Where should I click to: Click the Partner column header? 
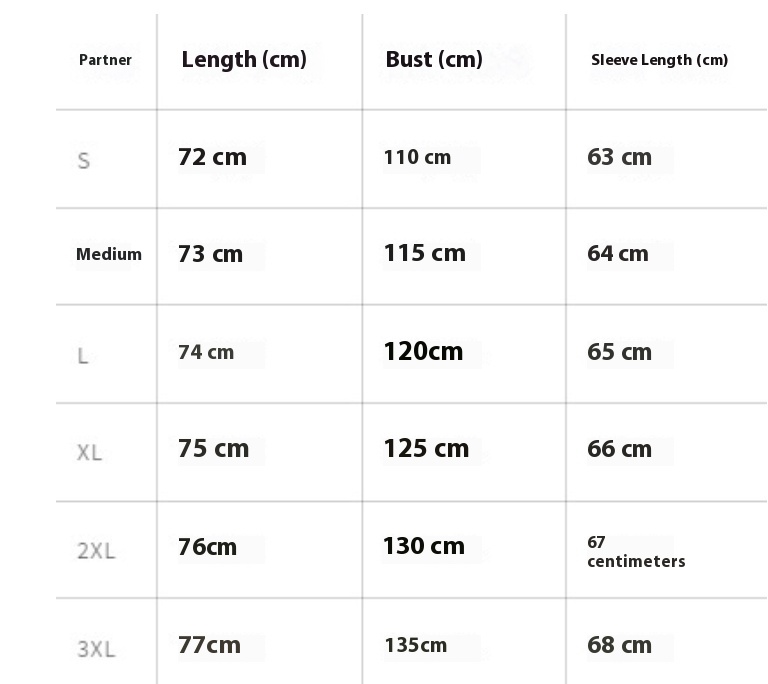(x=105, y=60)
